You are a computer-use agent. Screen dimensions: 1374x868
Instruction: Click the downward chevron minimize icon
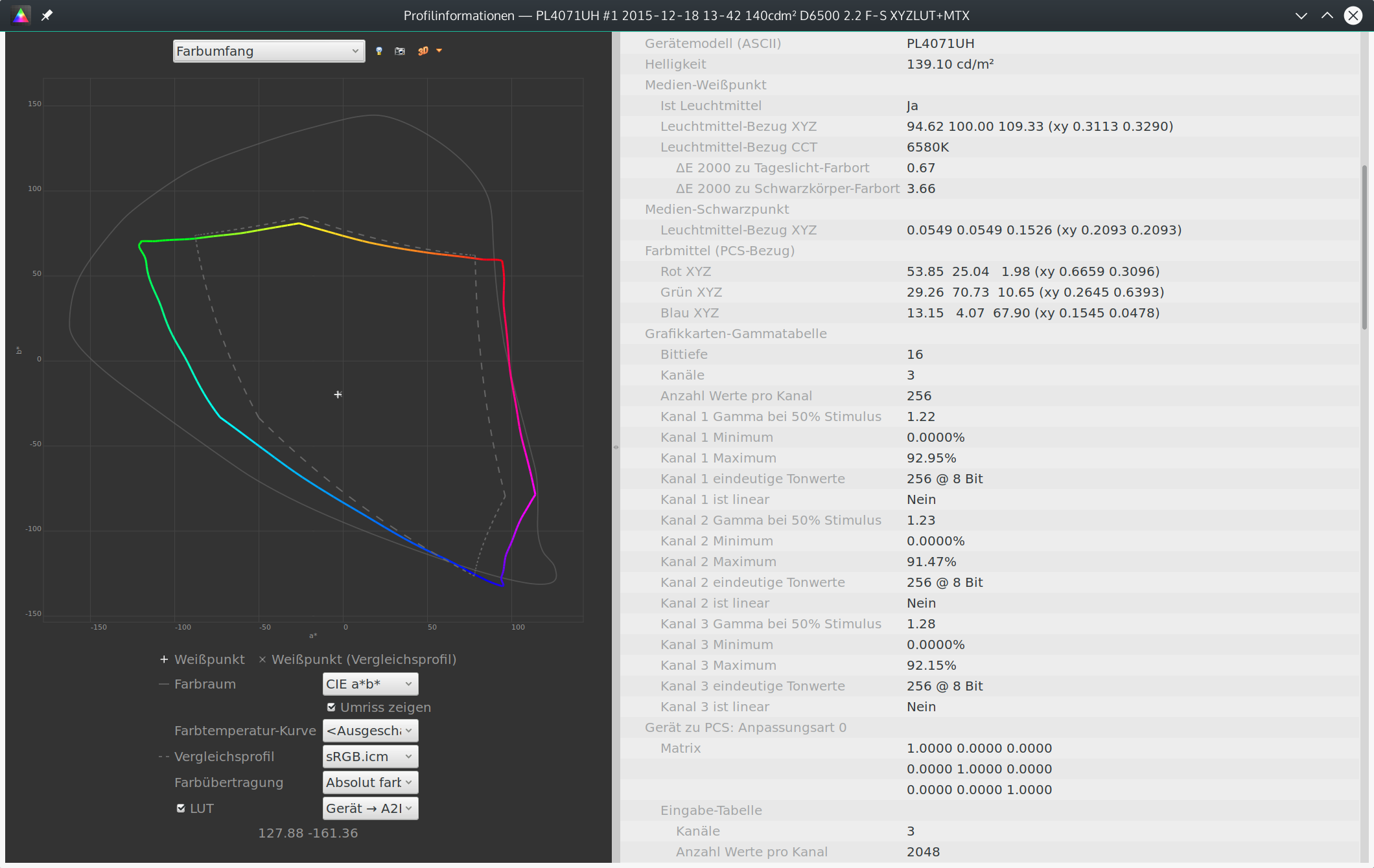[x=1301, y=16]
